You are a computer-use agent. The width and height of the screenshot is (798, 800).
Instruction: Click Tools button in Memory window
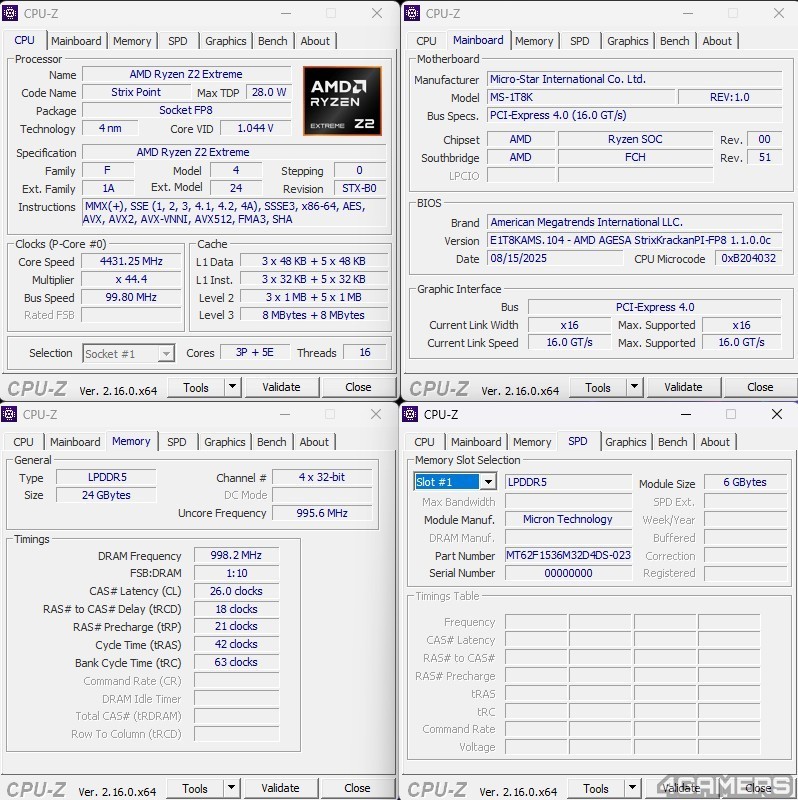[195, 788]
